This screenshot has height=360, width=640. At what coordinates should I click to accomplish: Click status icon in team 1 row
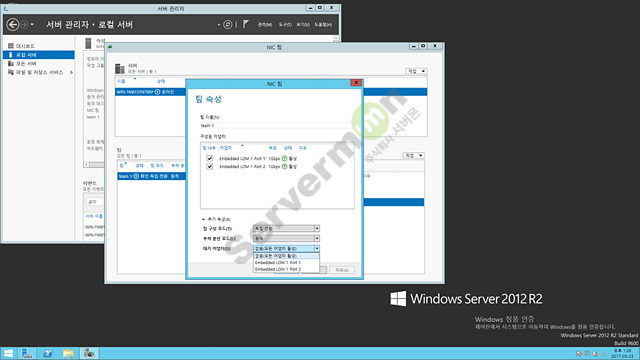[136, 176]
